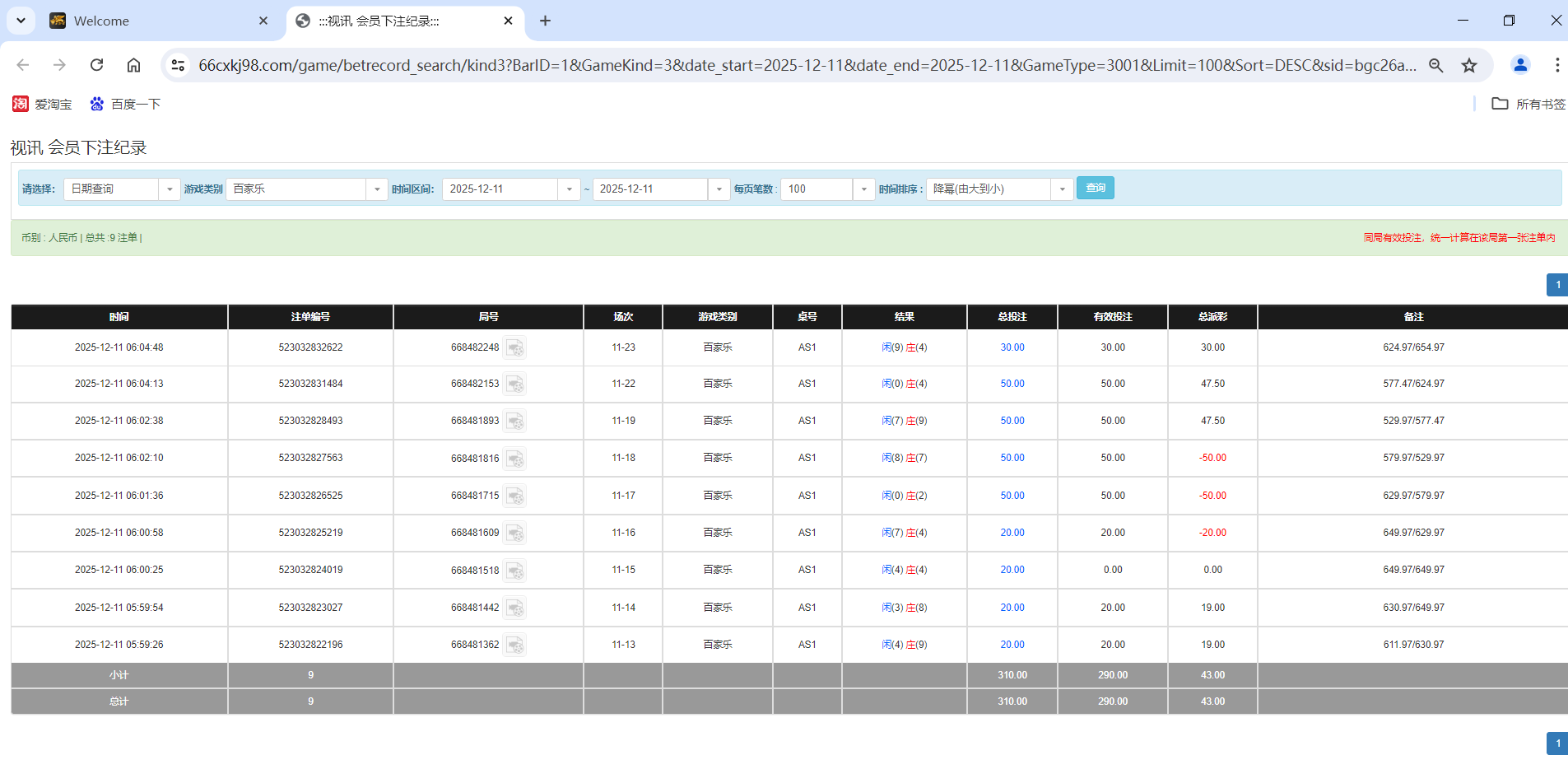
Task: Click the browser home icon
Action: (x=133, y=65)
